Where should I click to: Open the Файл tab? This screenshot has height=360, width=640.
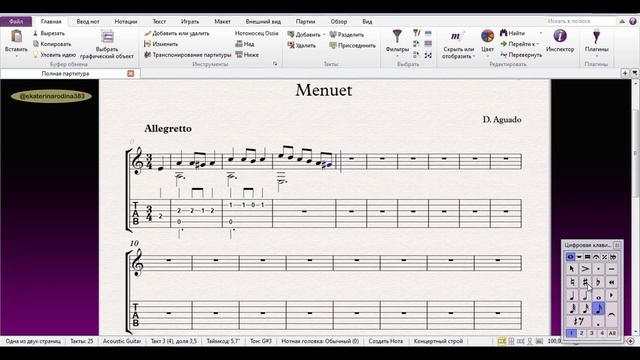pyautogui.click(x=16, y=21)
